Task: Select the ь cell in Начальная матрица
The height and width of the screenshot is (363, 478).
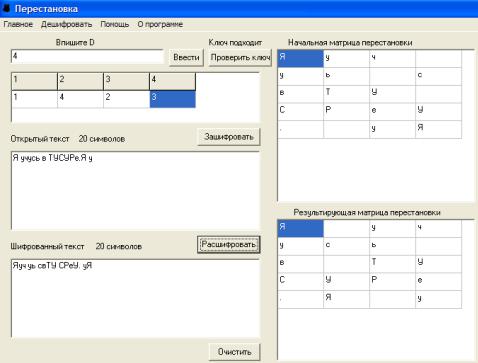Action: pos(346,76)
